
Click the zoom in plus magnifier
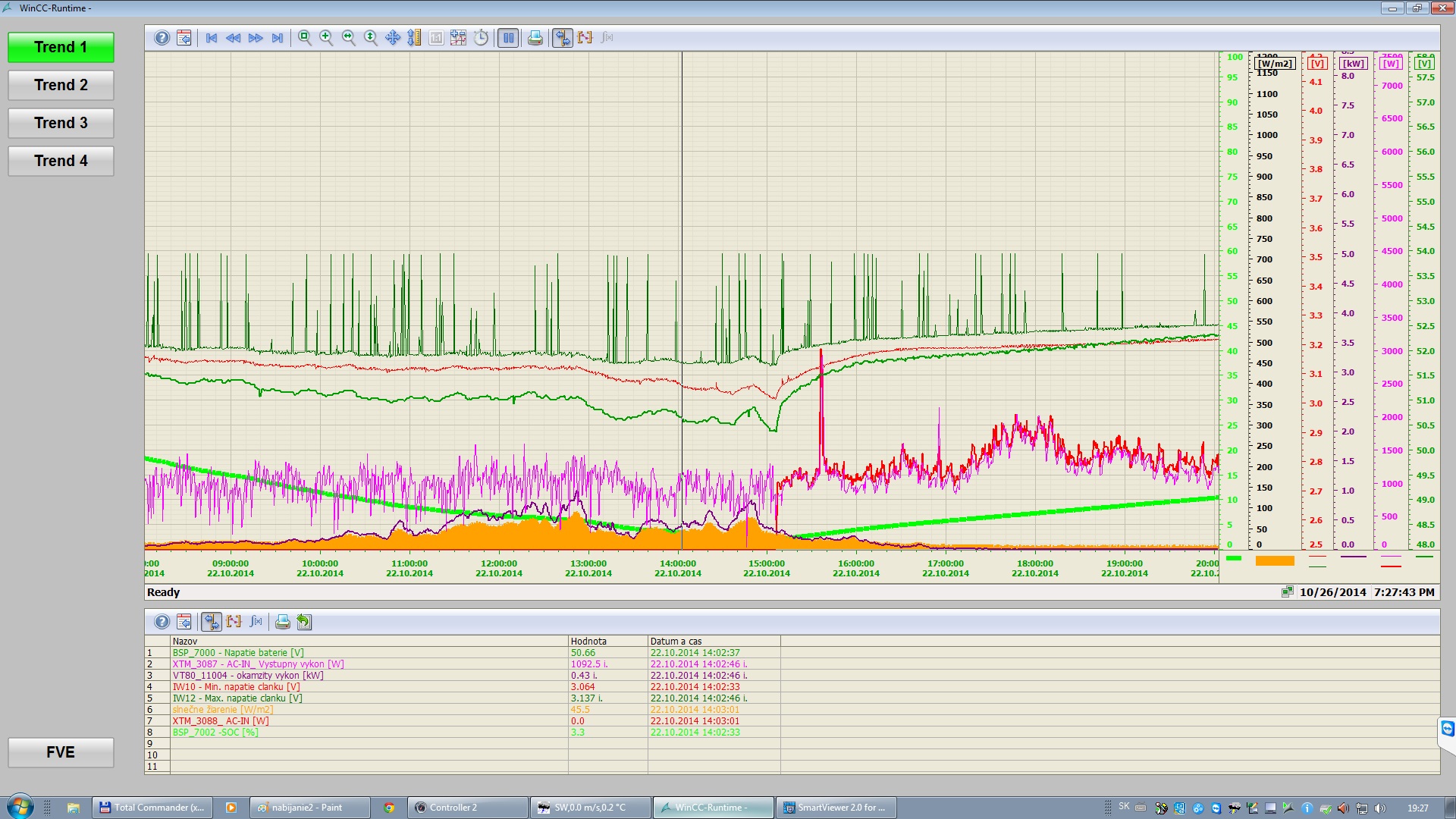(x=326, y=38)
